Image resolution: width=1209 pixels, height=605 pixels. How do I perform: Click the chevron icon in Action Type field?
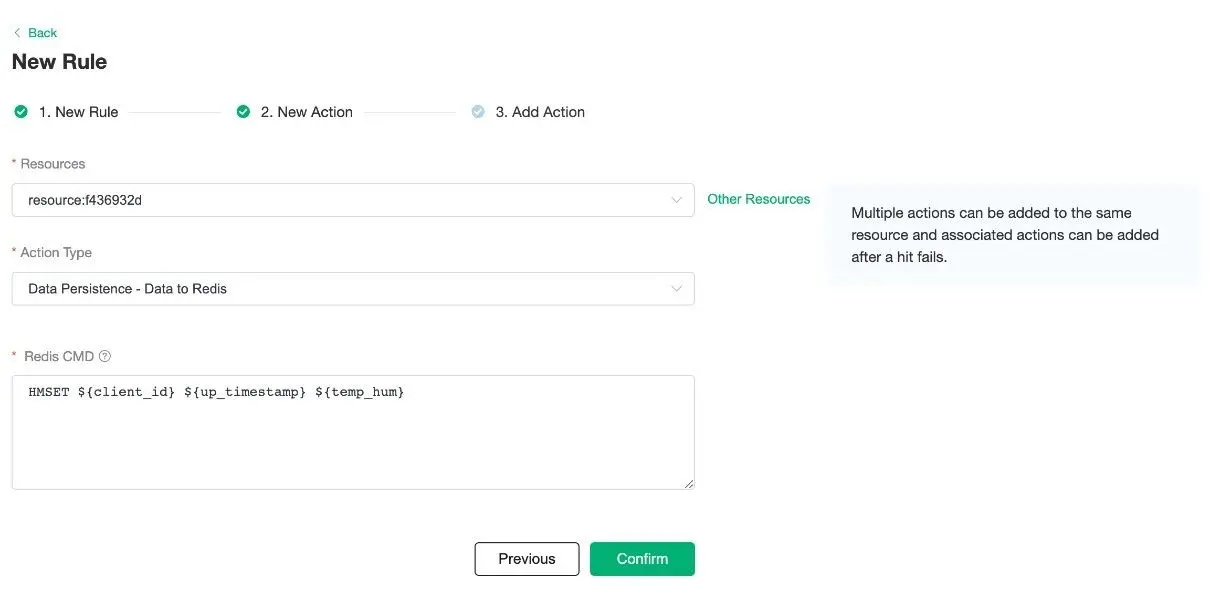tap(676, 288)
